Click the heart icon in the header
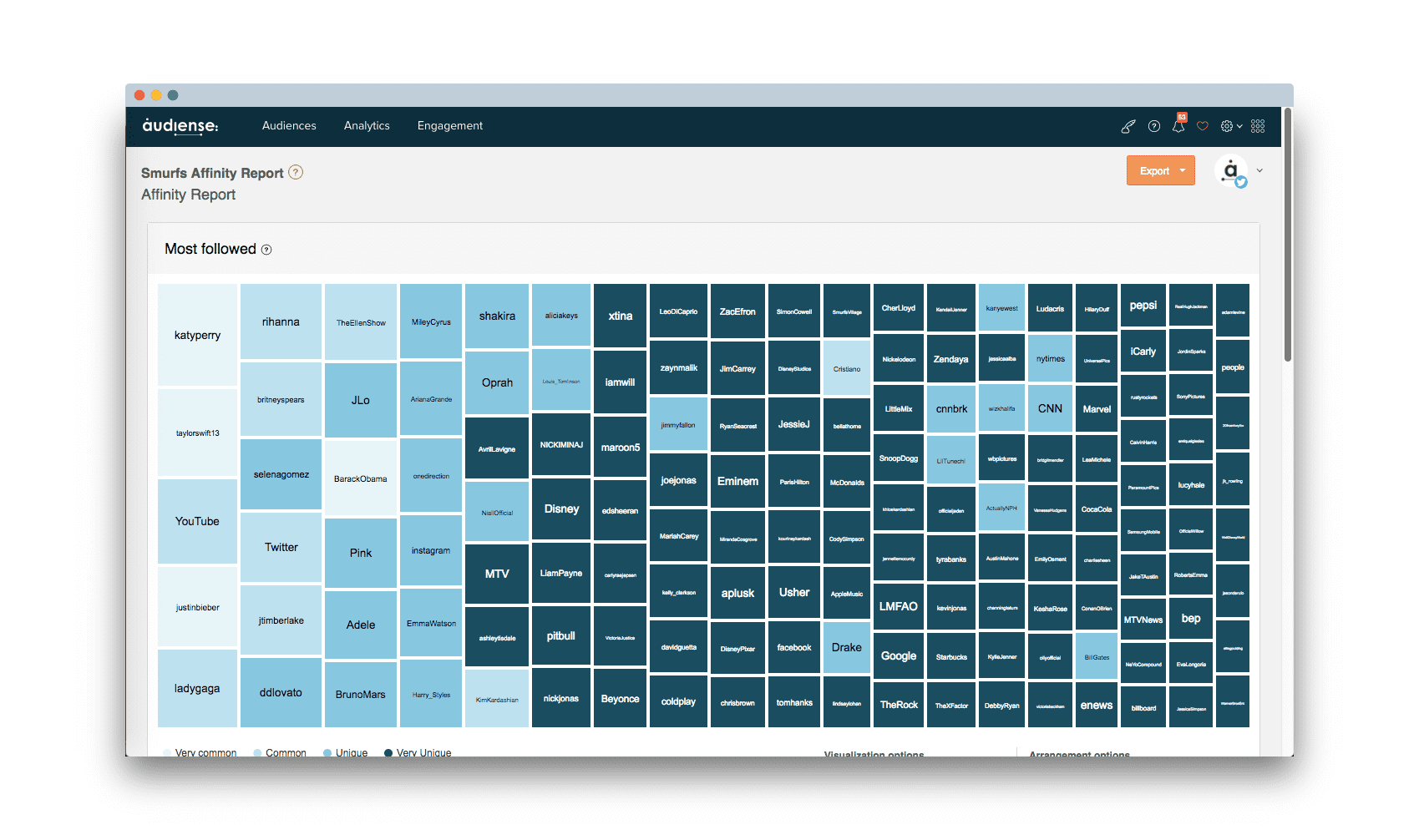1419x840 pixels. tap(1203, 126)
